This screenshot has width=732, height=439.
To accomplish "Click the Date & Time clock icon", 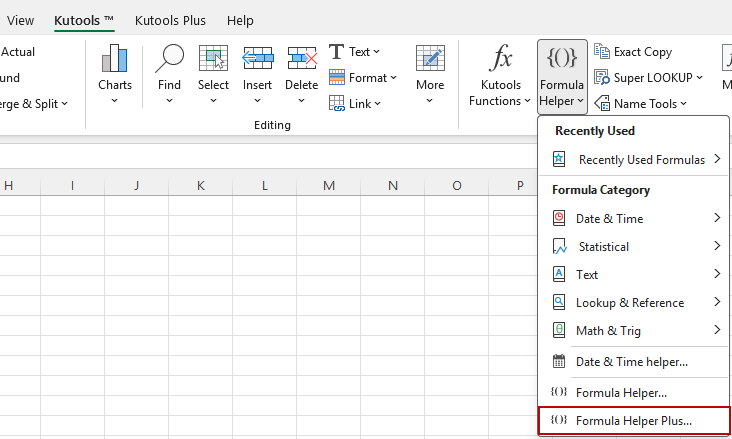I will (559, 218).
